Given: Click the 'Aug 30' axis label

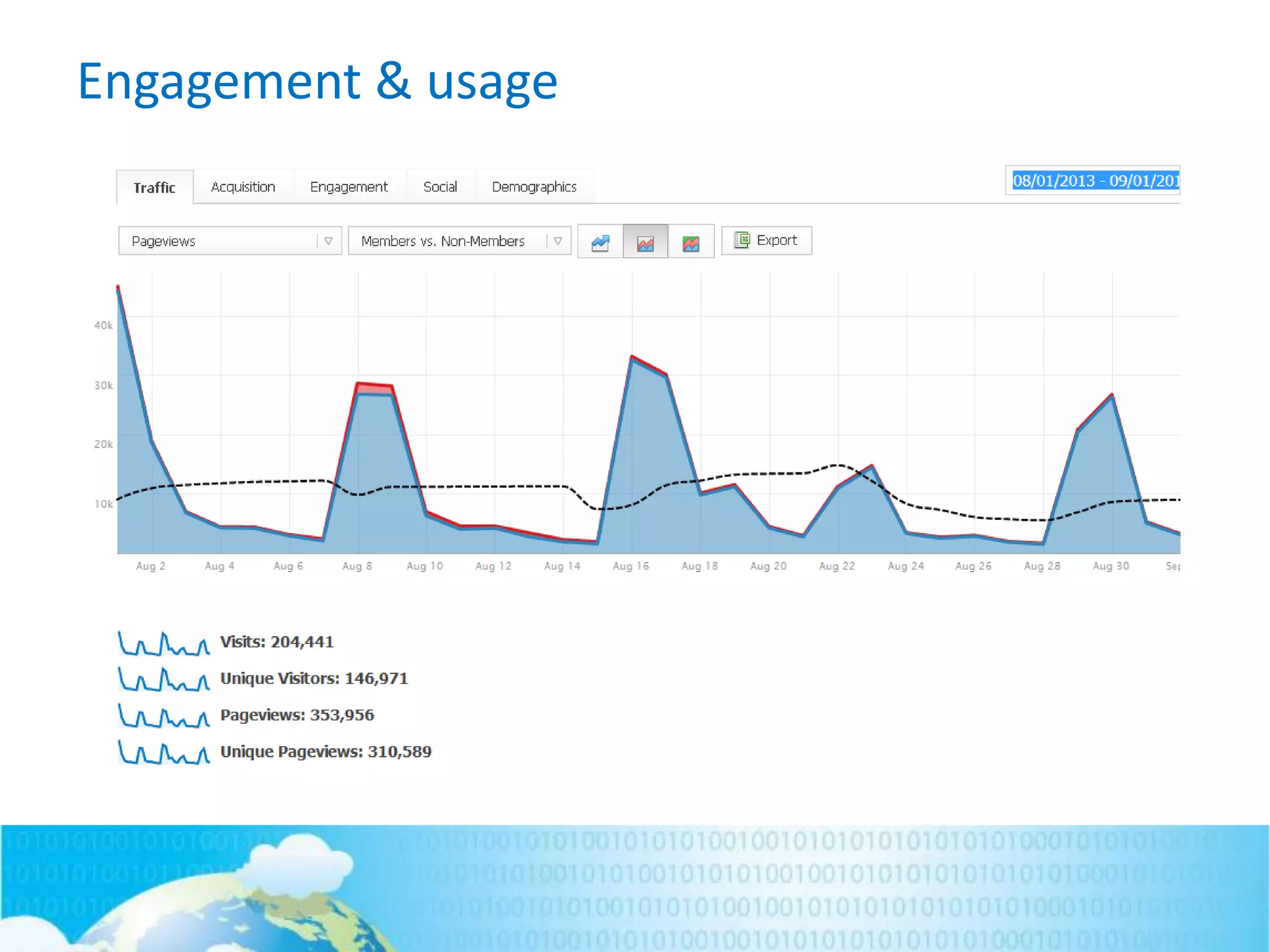Looking at the screenshot, I should point(1111,566).
